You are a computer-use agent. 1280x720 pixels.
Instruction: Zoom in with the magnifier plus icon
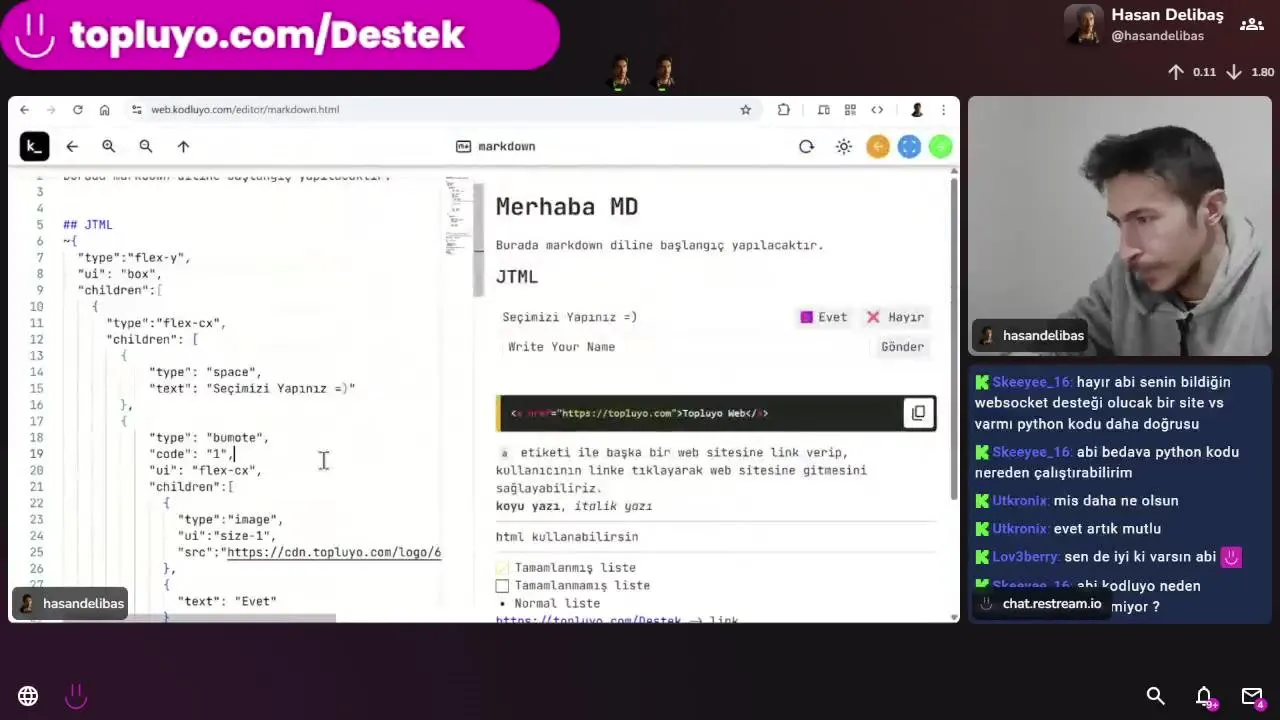click(x=109, y=147)
